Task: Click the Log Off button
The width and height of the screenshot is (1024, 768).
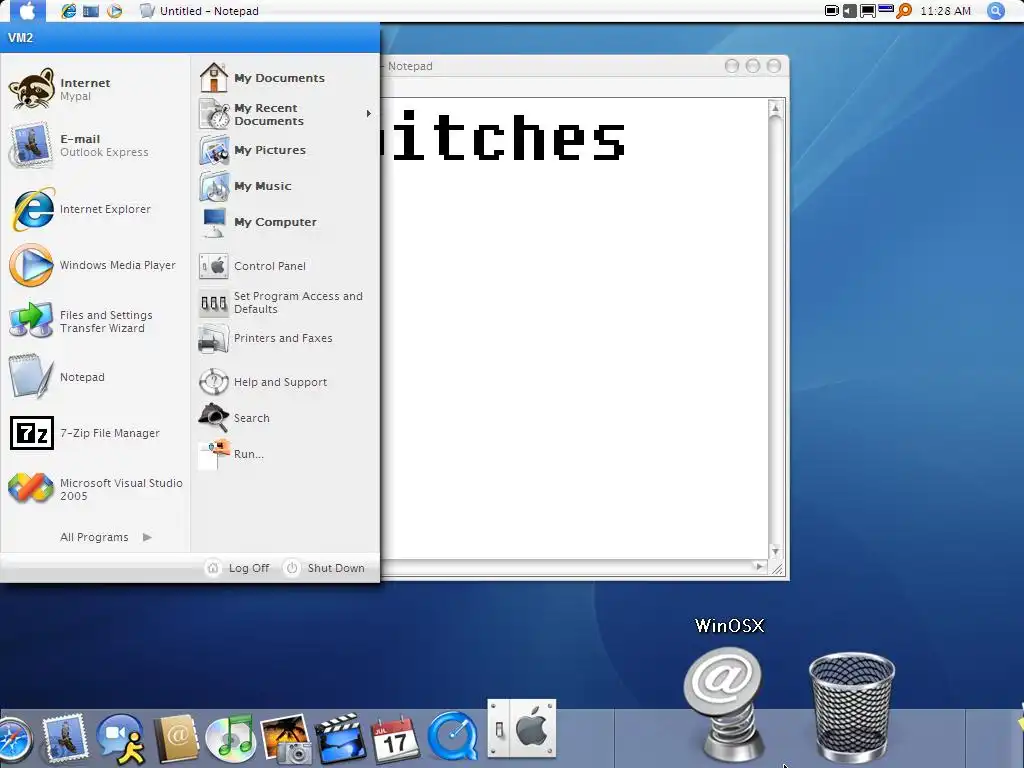Action: point(238,568)
